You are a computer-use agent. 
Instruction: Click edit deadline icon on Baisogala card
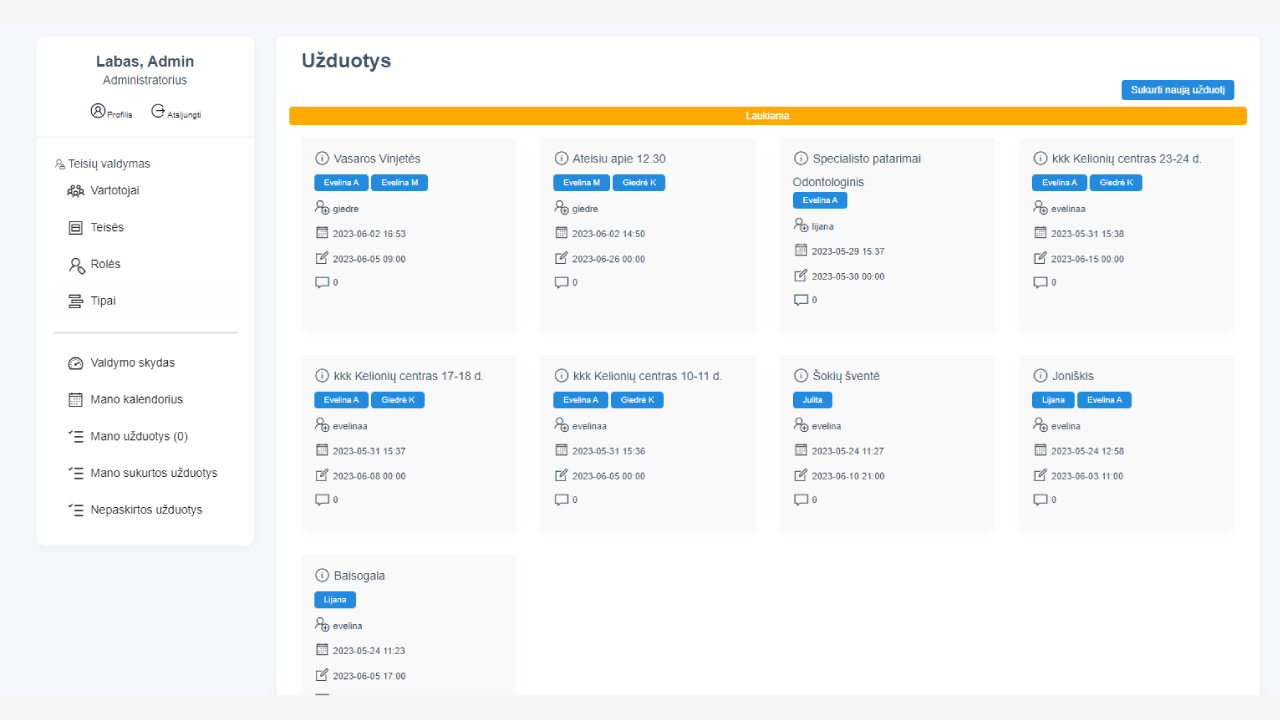click(x=322, y=675)
